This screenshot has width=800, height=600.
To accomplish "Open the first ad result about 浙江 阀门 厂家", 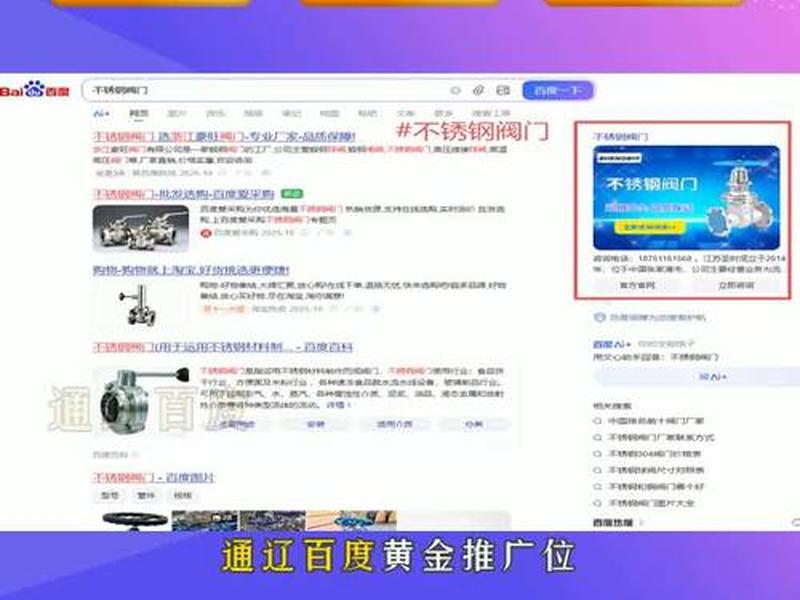I will pos(224,137).
